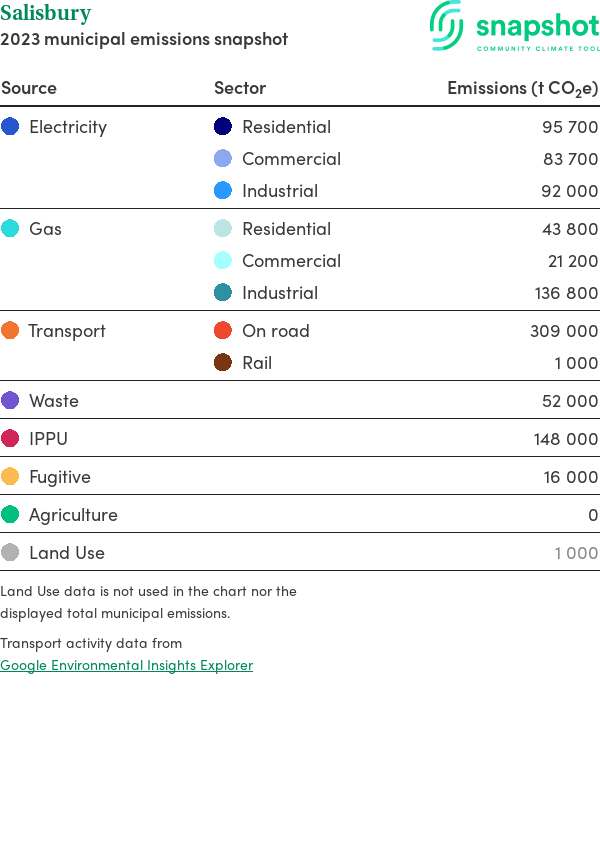Click the grey Land Use dot
The image size is (600, 850).
(x=10, y=552)
